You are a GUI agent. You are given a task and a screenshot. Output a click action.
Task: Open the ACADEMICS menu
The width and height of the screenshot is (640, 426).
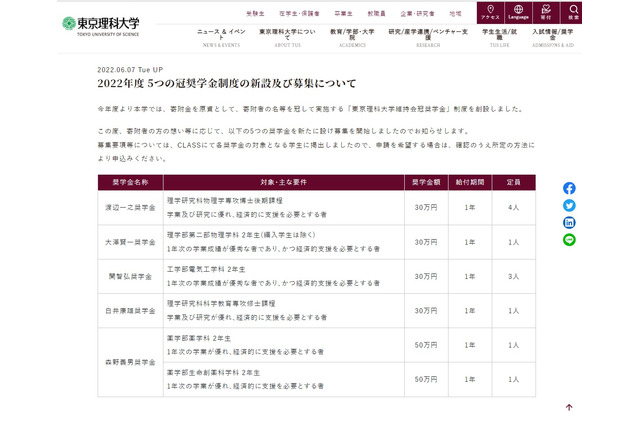(352, 38)
